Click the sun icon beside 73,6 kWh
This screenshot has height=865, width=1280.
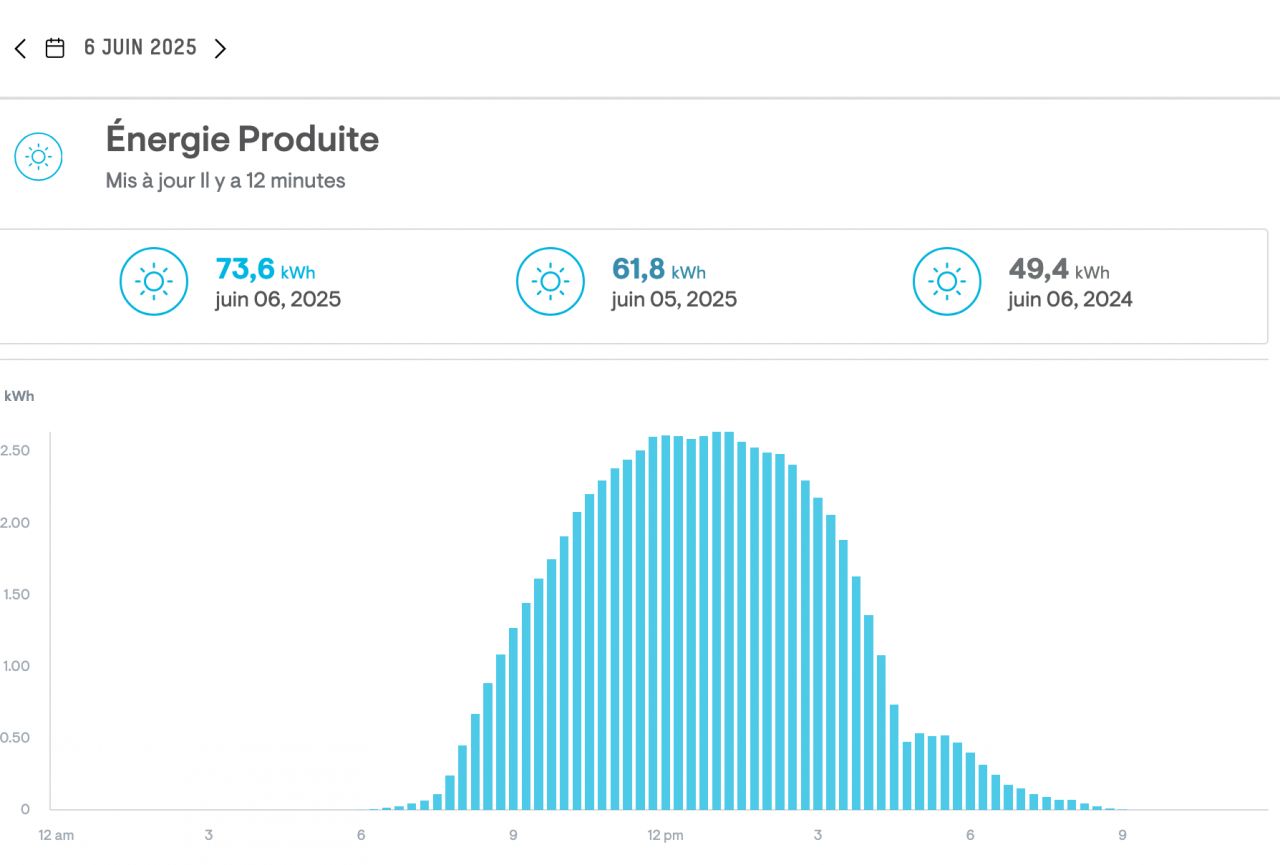tap(154, 282)
